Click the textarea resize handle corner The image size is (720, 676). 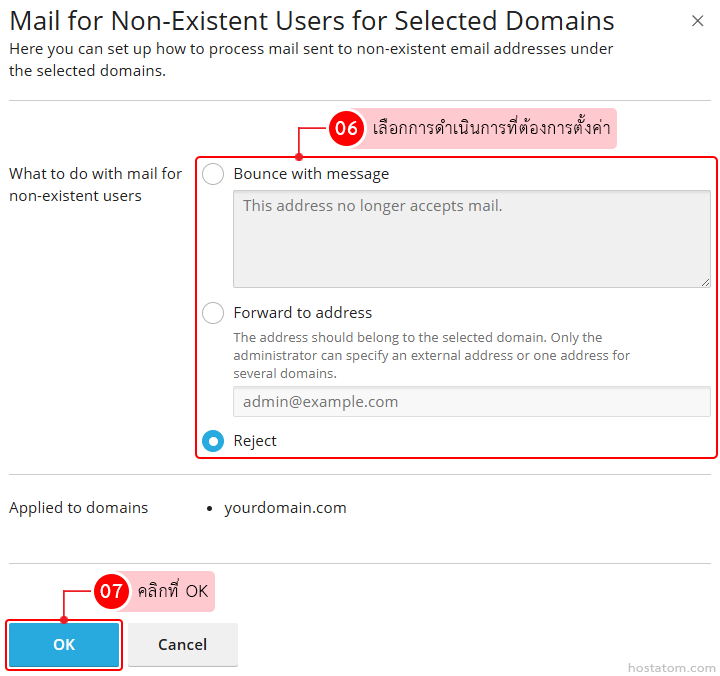pyautogui.click(x=705, y=282)
